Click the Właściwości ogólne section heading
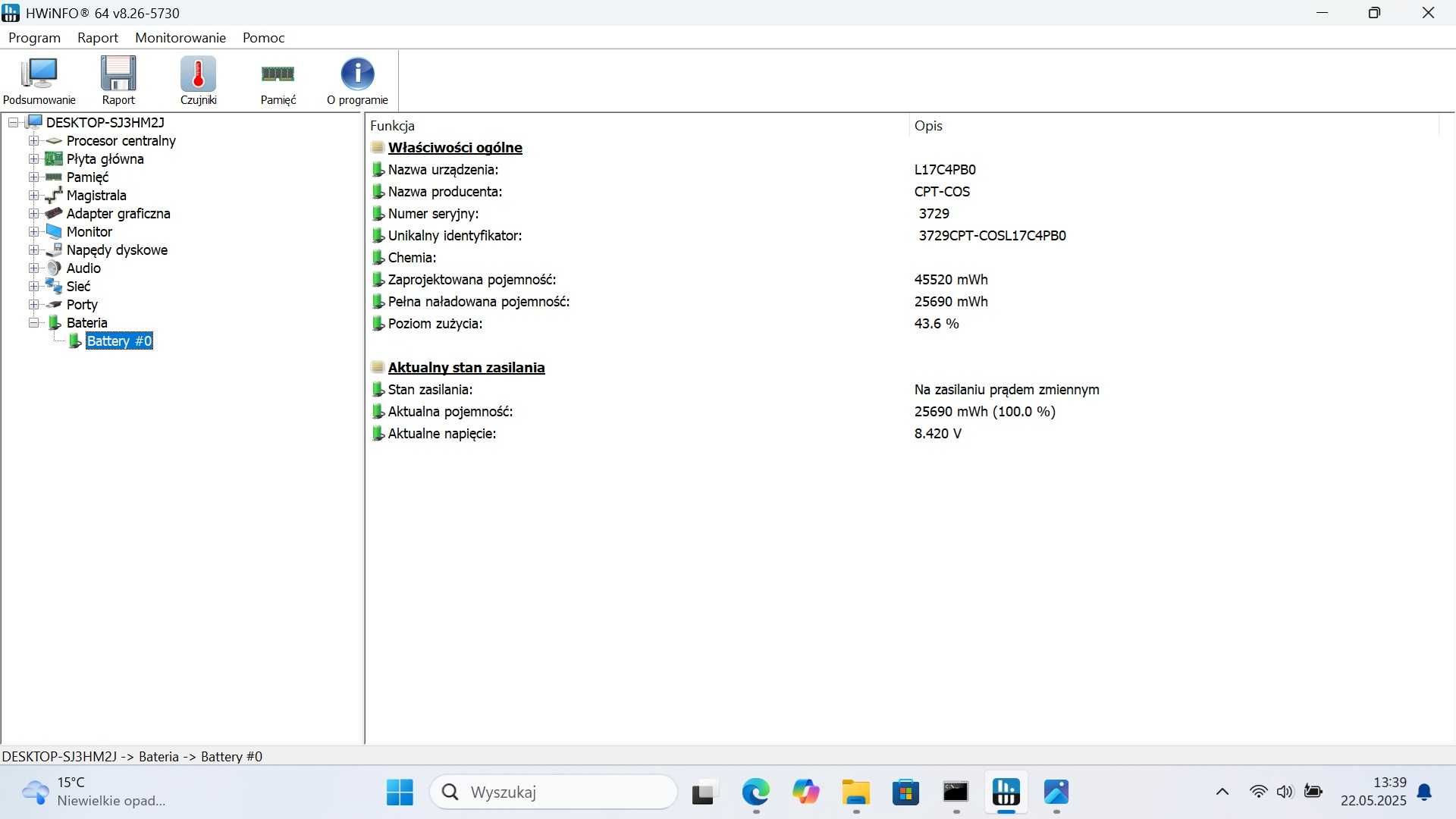Screen dimensions: 1456x819 click(x=455, y=148)
